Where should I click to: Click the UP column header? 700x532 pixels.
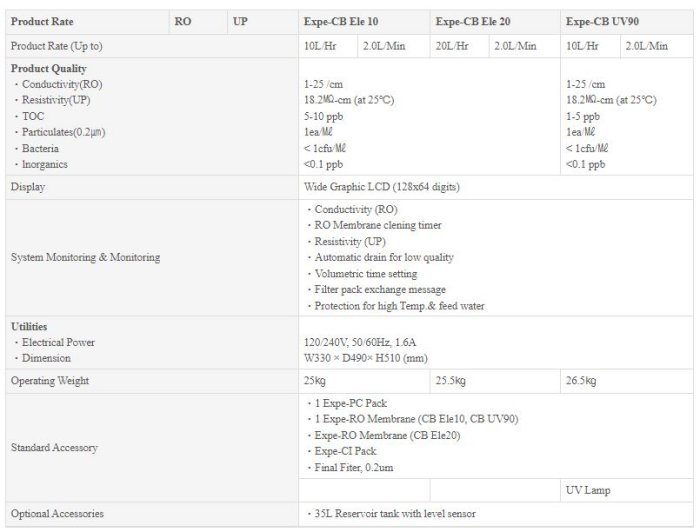241,21
